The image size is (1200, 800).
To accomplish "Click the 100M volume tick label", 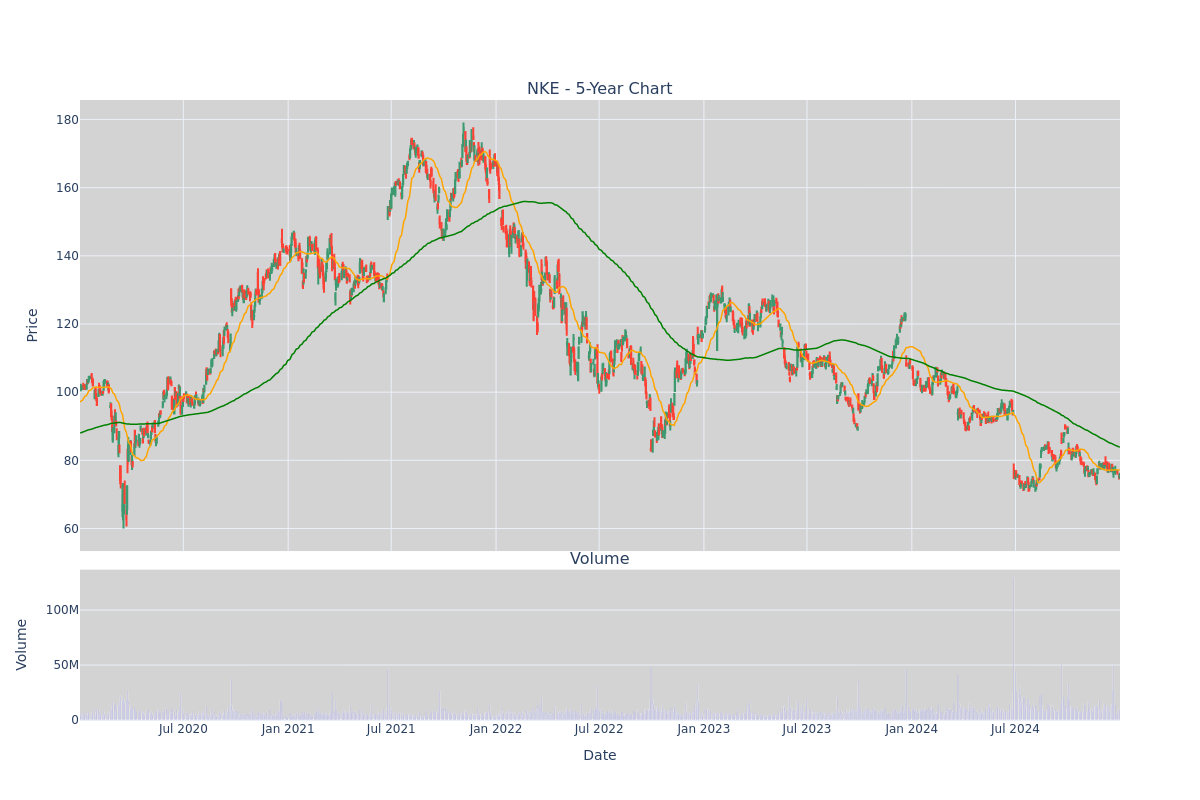I will tap(62, 610).
